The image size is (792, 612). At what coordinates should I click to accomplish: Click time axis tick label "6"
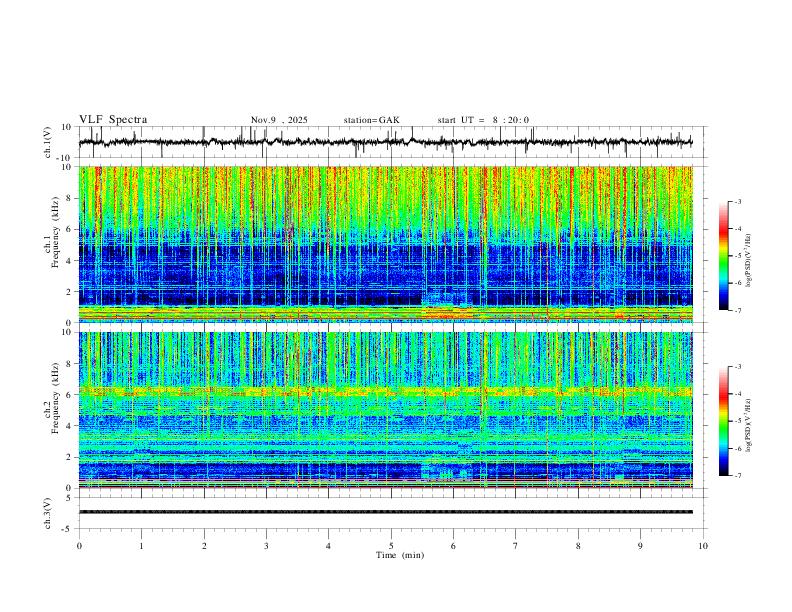(x=453, y=546)
